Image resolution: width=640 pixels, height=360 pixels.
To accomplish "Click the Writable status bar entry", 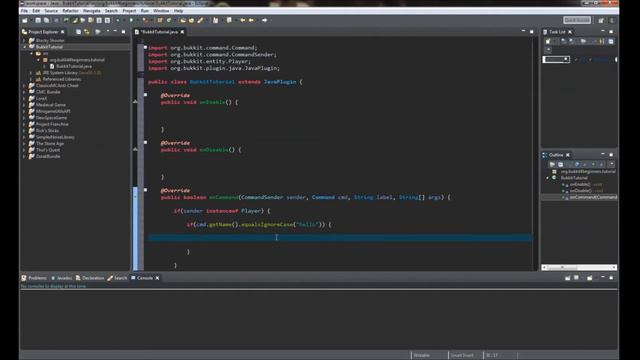I will click(x=422, y=356).
